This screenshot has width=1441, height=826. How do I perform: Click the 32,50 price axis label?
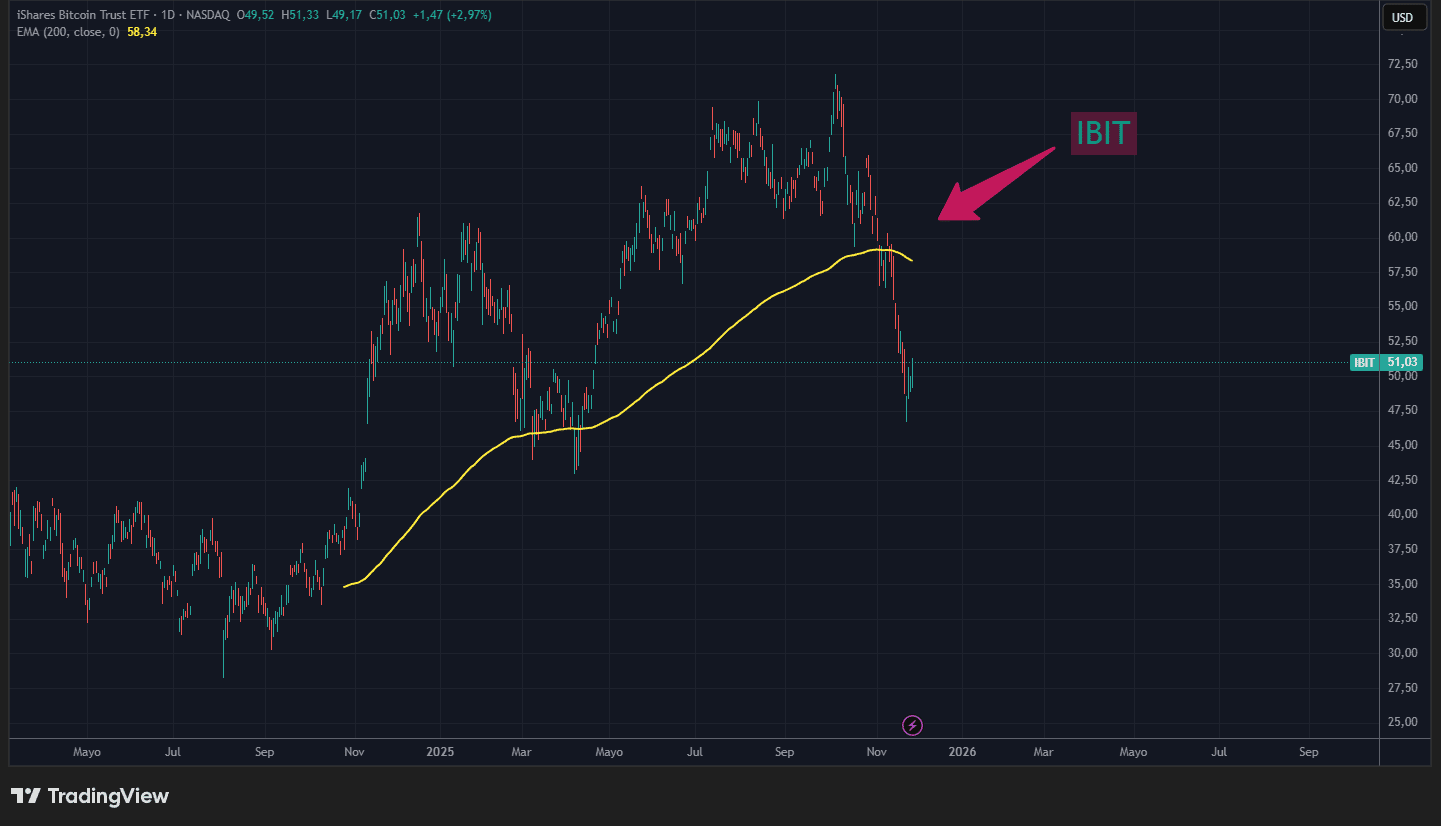[x=1403, y=618]
